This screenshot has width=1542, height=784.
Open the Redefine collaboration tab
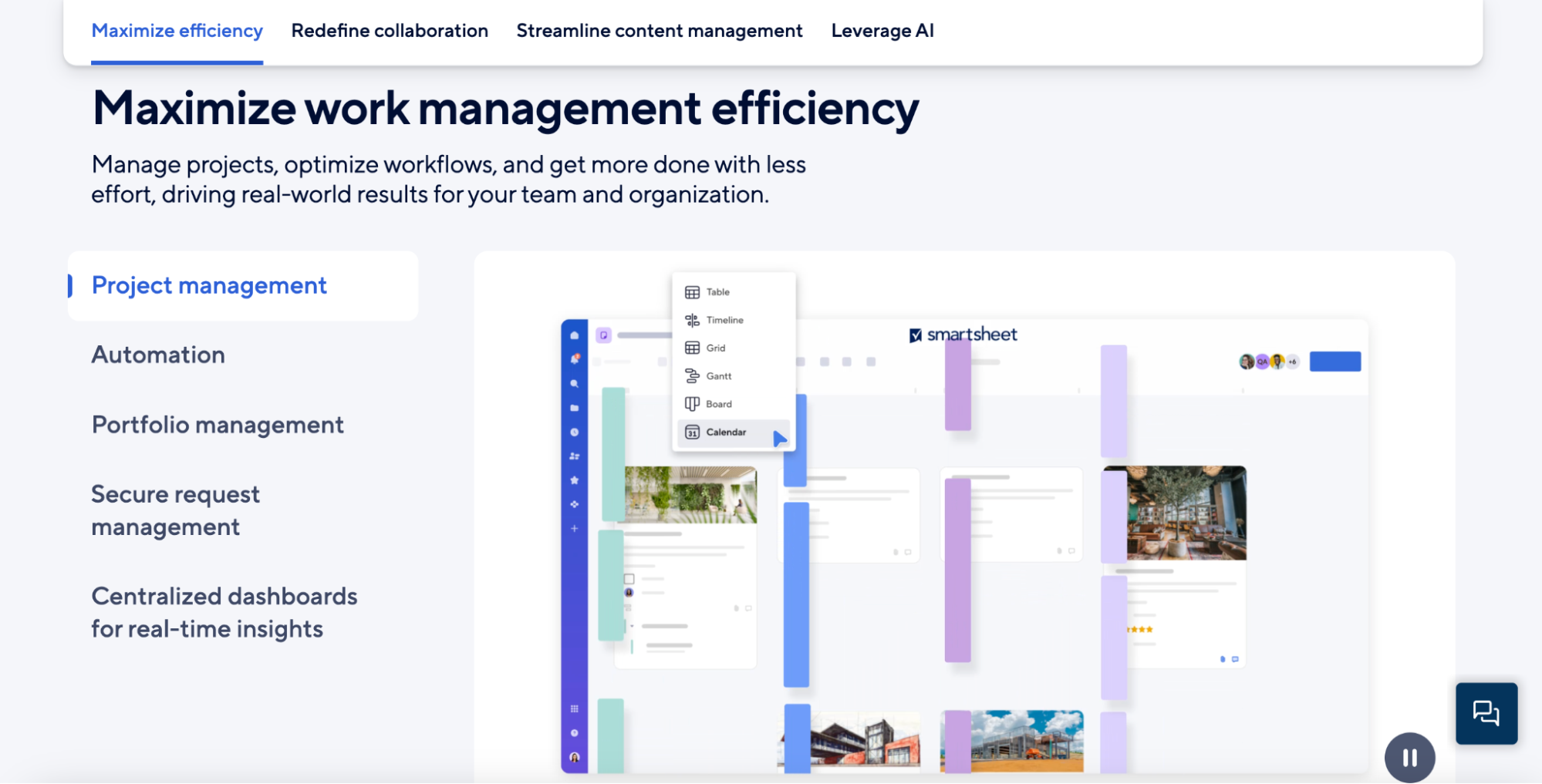[390, 31]
